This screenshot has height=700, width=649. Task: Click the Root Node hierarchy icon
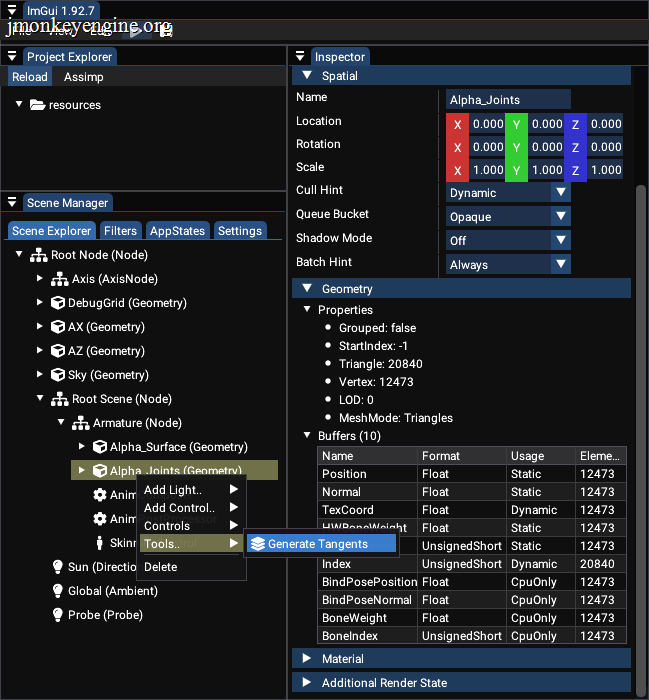[x=38, y=255]
